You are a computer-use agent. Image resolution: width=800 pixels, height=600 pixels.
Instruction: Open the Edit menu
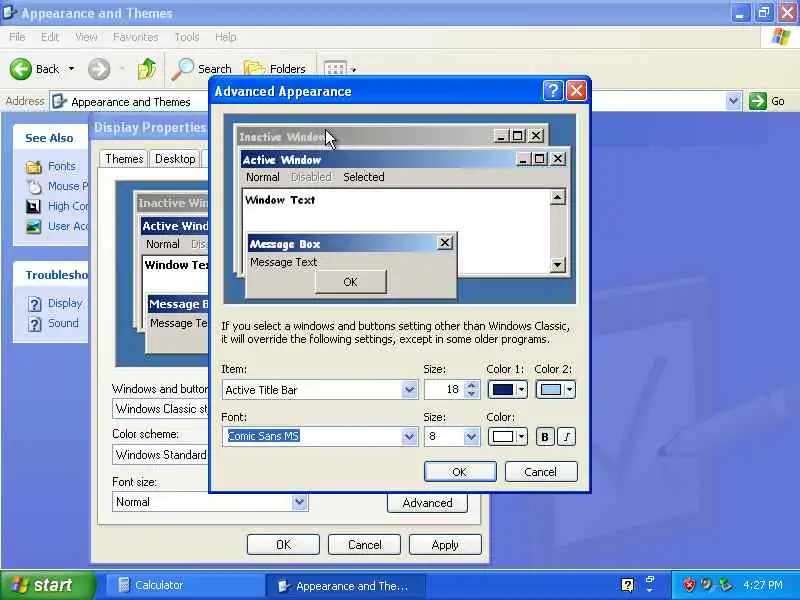(49, 37)
